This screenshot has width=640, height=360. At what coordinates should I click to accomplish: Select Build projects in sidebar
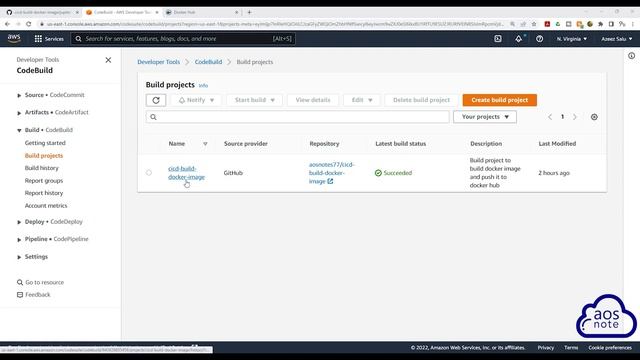pyautogui.click(x=44, y=156)
